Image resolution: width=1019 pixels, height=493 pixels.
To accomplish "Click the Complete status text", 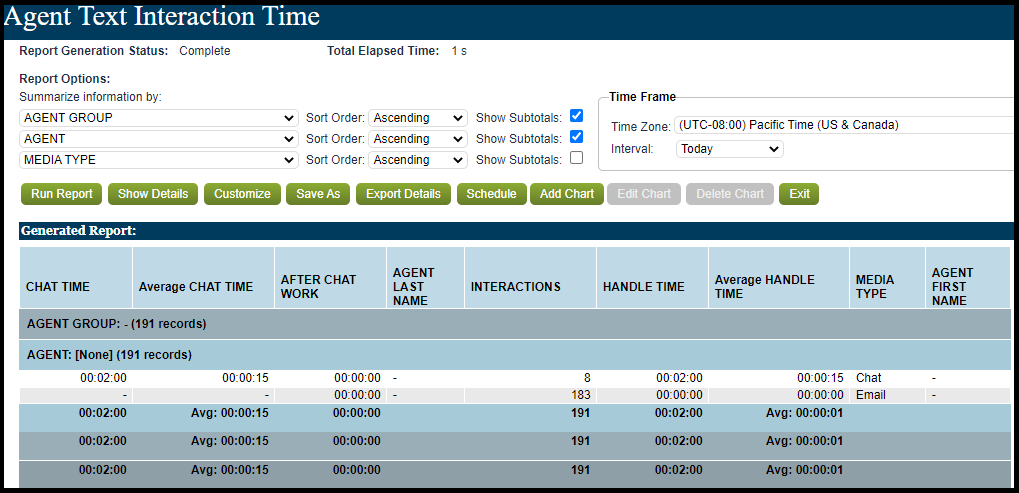I will (205, 51).
